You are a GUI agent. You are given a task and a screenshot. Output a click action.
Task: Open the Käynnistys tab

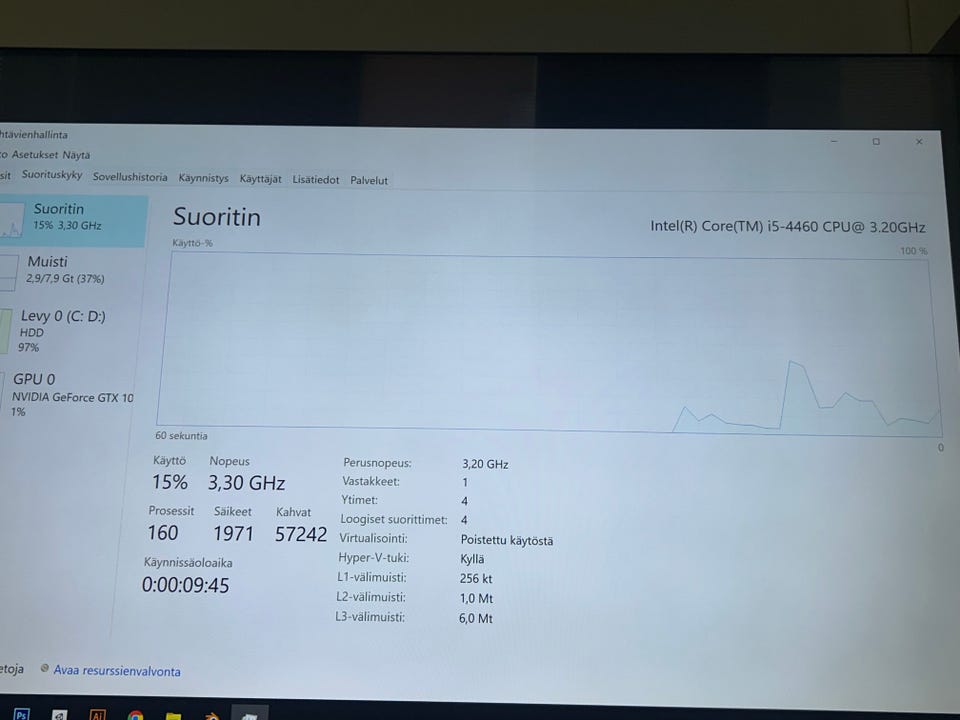203,178
